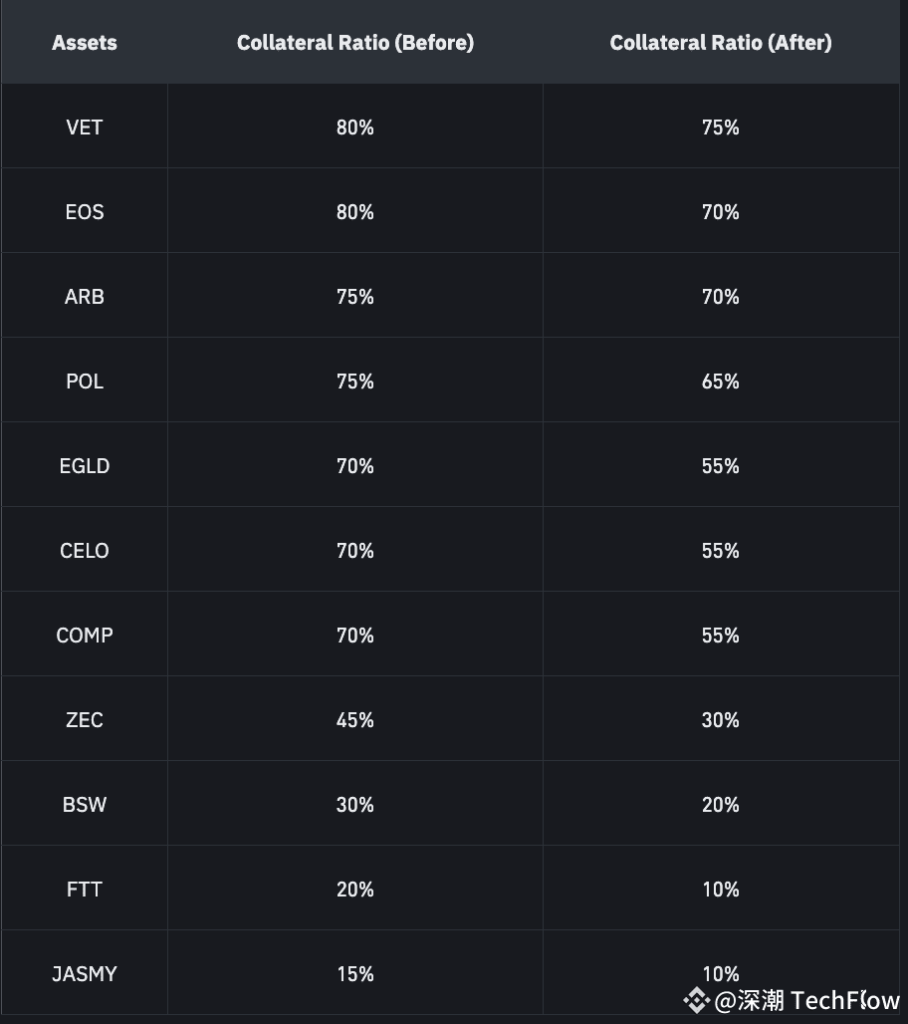Click the Binance logo watermark icon

[697, 1000]
